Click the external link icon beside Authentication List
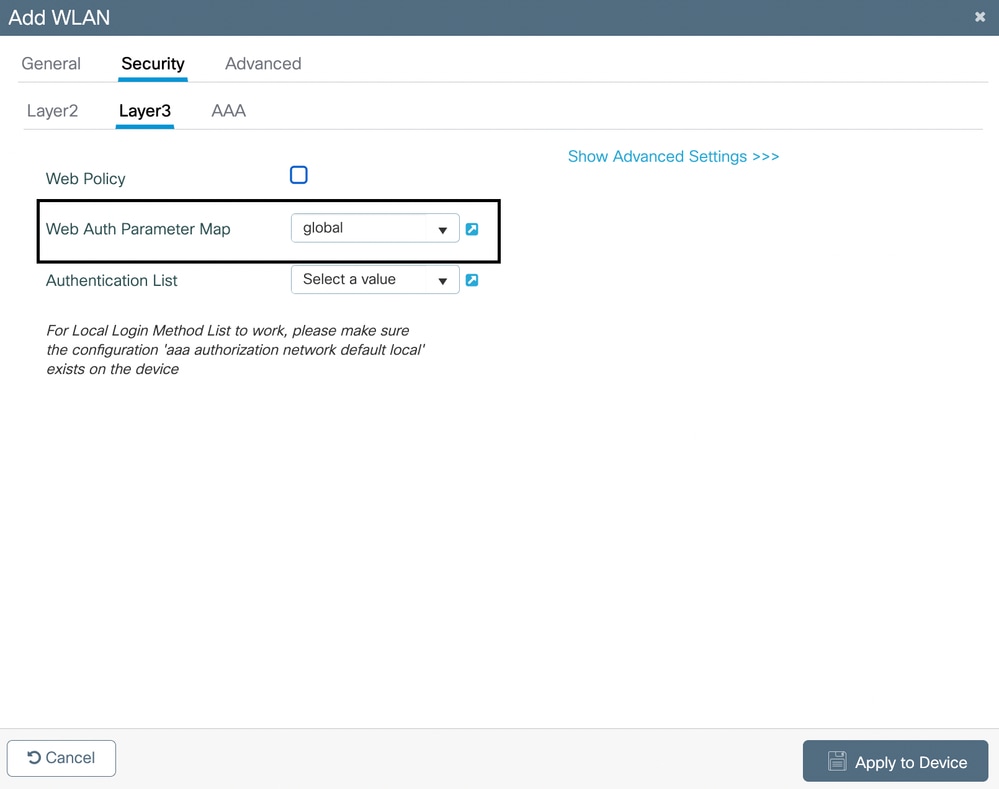The width and height of the screenshot is (999, 789). (472, 280)
